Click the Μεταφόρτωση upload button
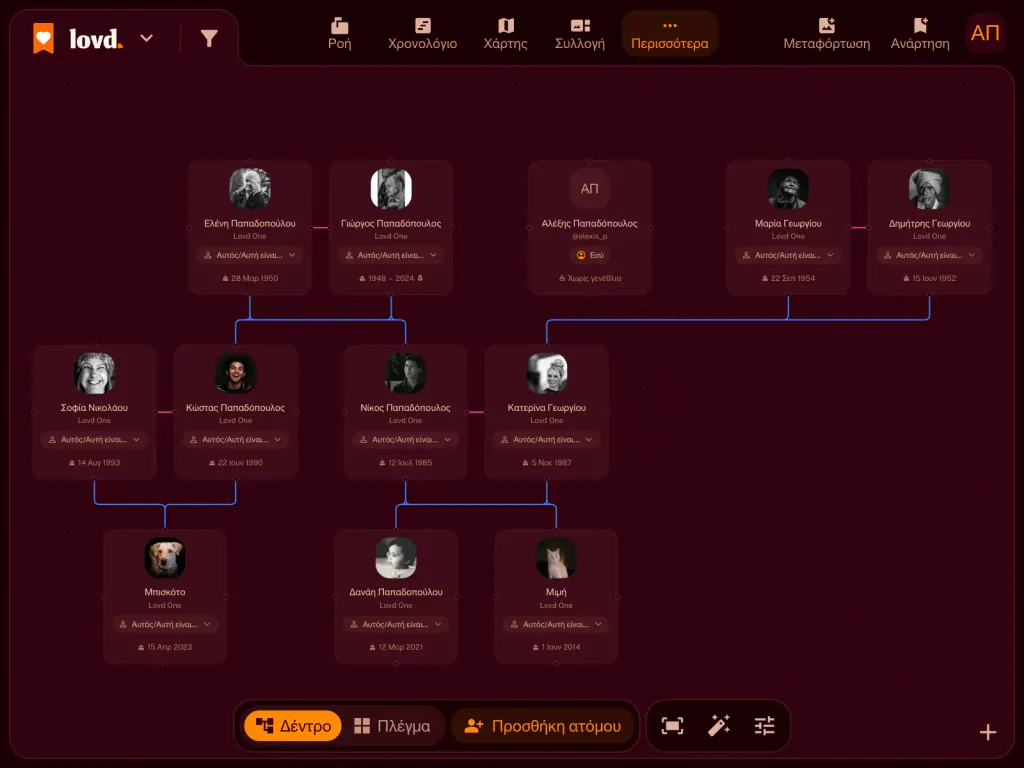 pos(827,34)
